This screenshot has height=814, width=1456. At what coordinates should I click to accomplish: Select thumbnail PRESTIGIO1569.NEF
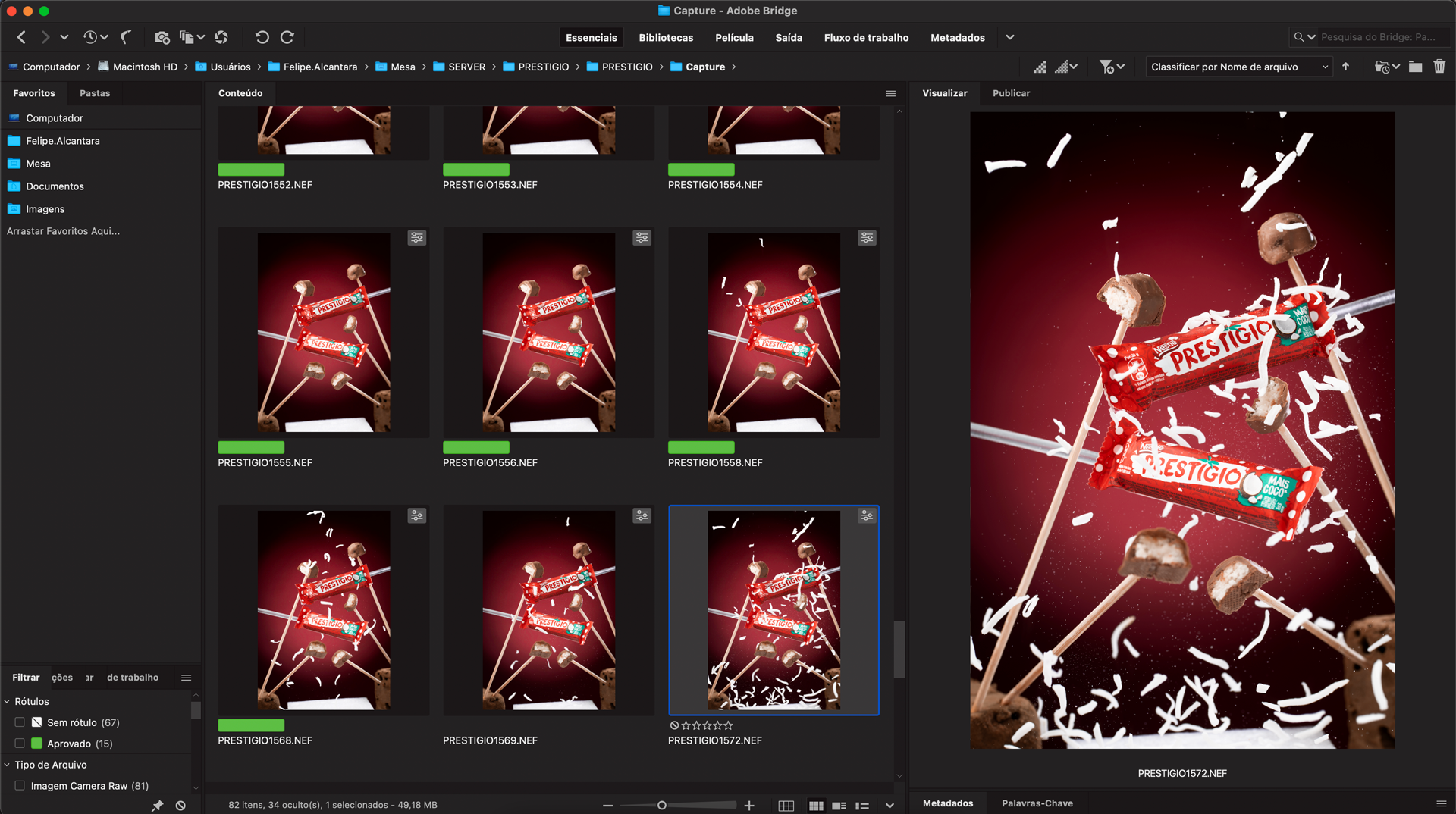[x=549, y=610]
